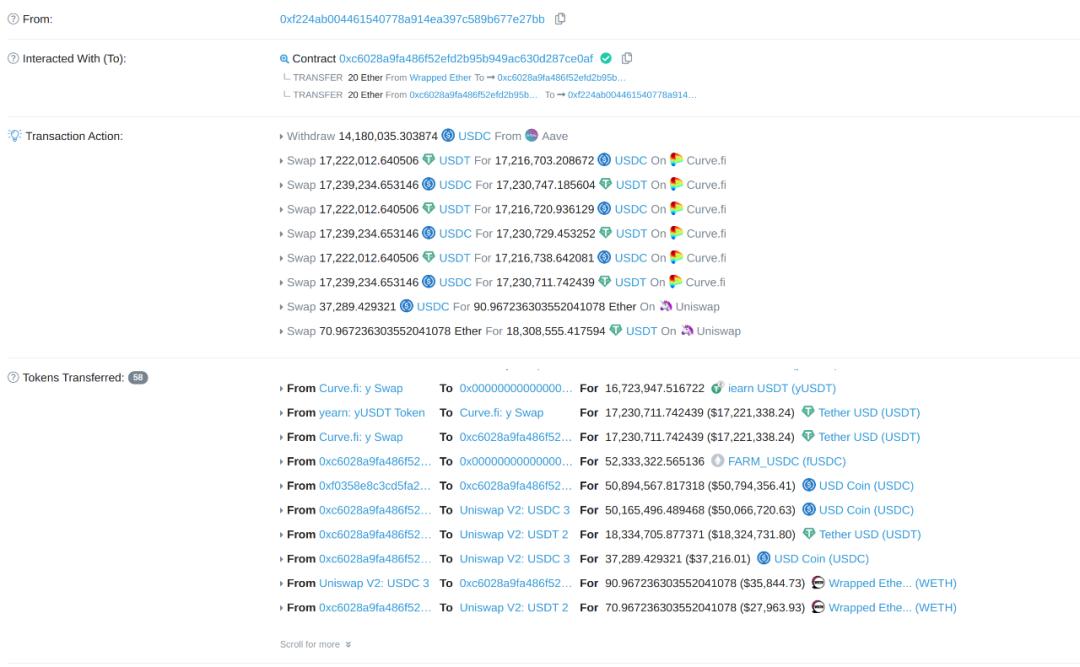
Task: Expand the swap row for 17,216,720.936129 USDC
Action: click(281, 209)
